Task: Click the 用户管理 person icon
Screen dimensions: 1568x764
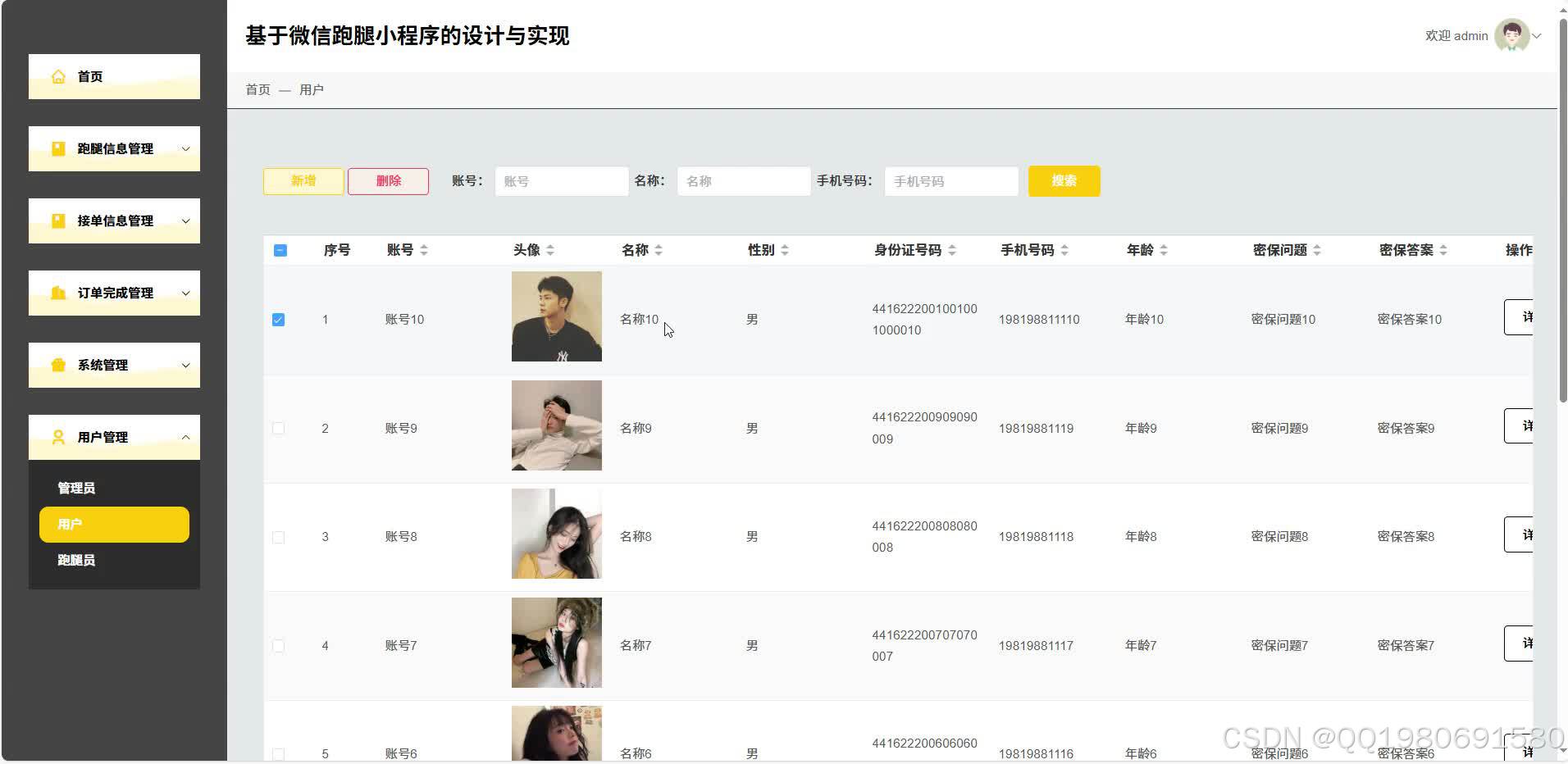Action: click(x=58, y=437)
